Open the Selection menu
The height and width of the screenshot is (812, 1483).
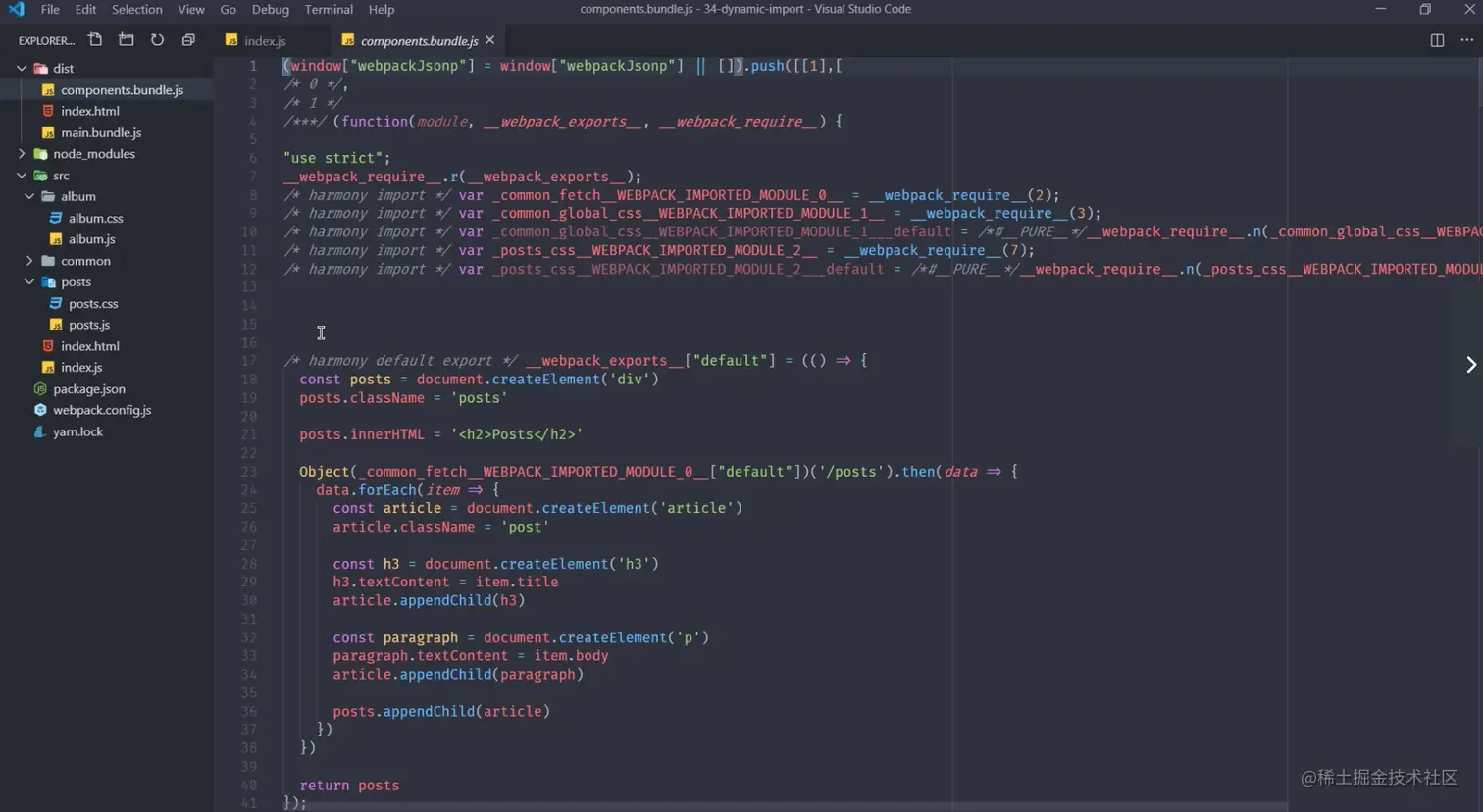(136, 9)
